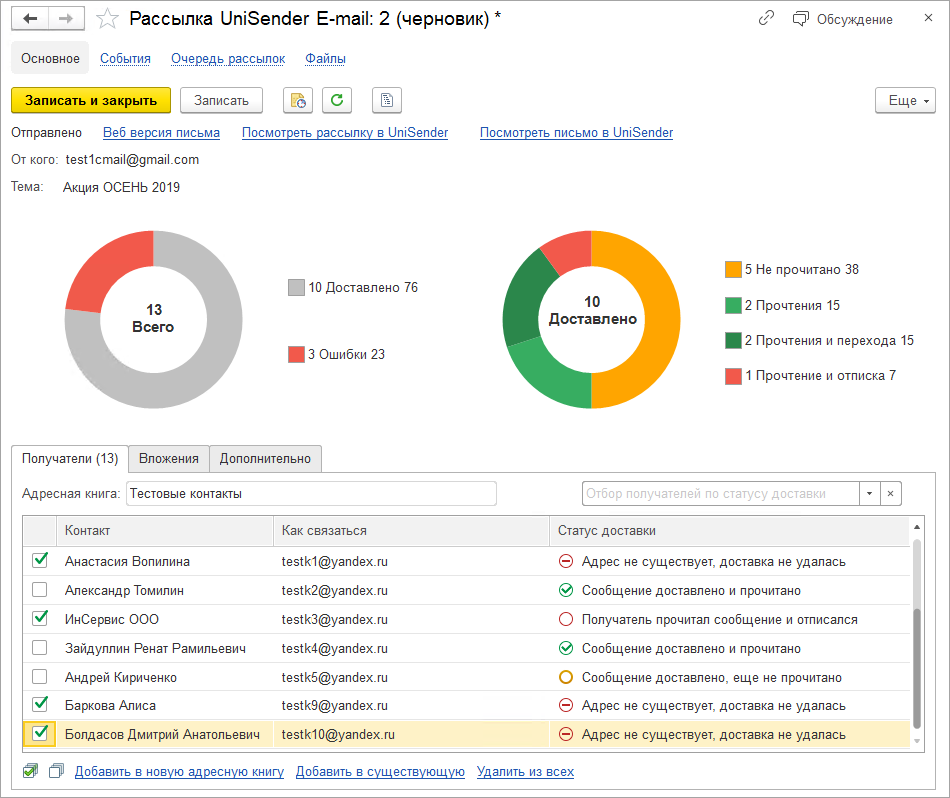This screenshot has height=798, width=950.
Task: Click the error status icon for testk1@yandex.ru
Action: click(566, 562)
